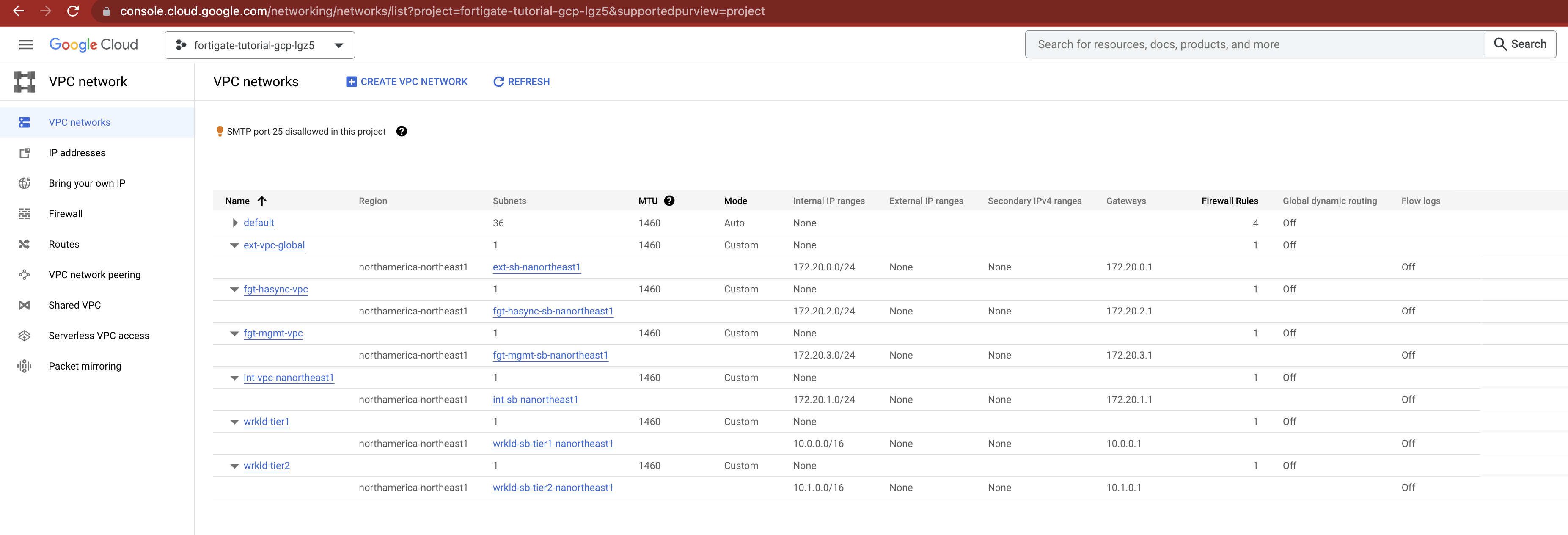The image size is (1568, 535).
Task: Select VPC network peering
Action: coord(94,275)
